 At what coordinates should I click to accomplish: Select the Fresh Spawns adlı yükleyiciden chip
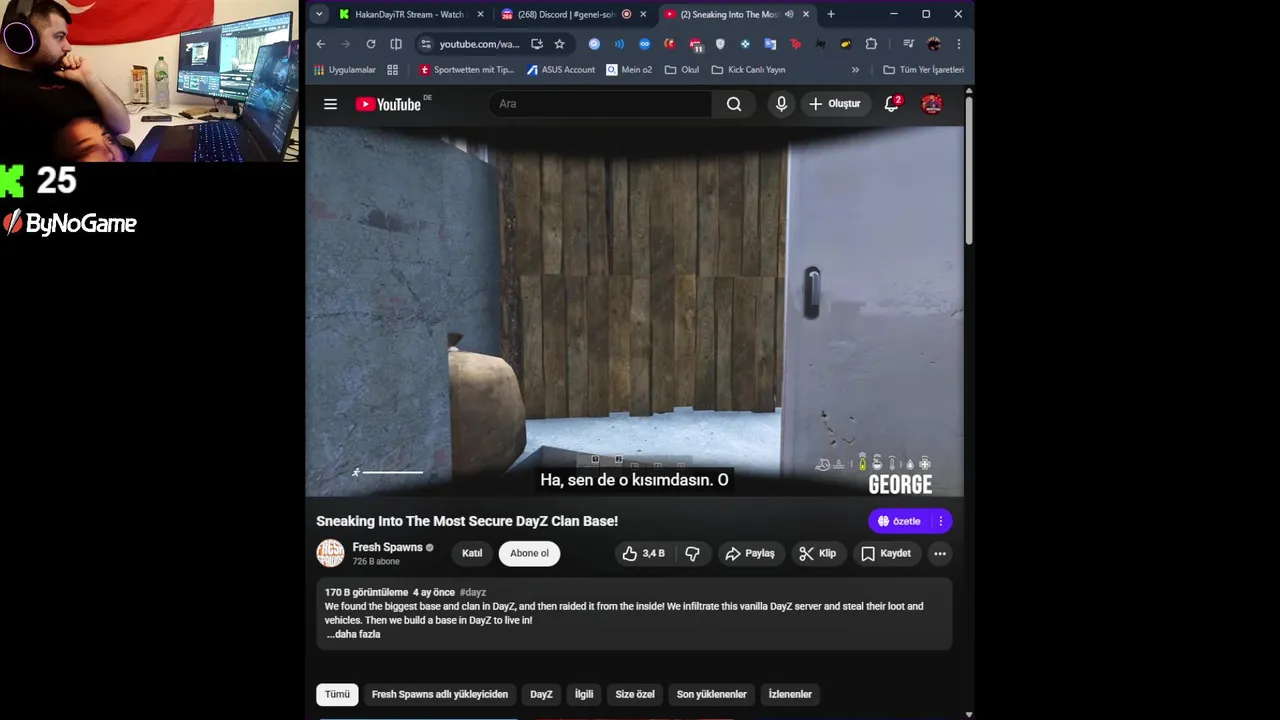440,694
